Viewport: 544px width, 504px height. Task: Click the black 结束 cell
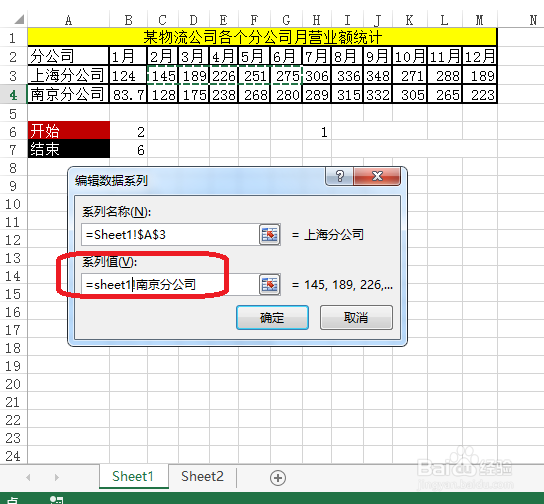[x=69, y=149]
